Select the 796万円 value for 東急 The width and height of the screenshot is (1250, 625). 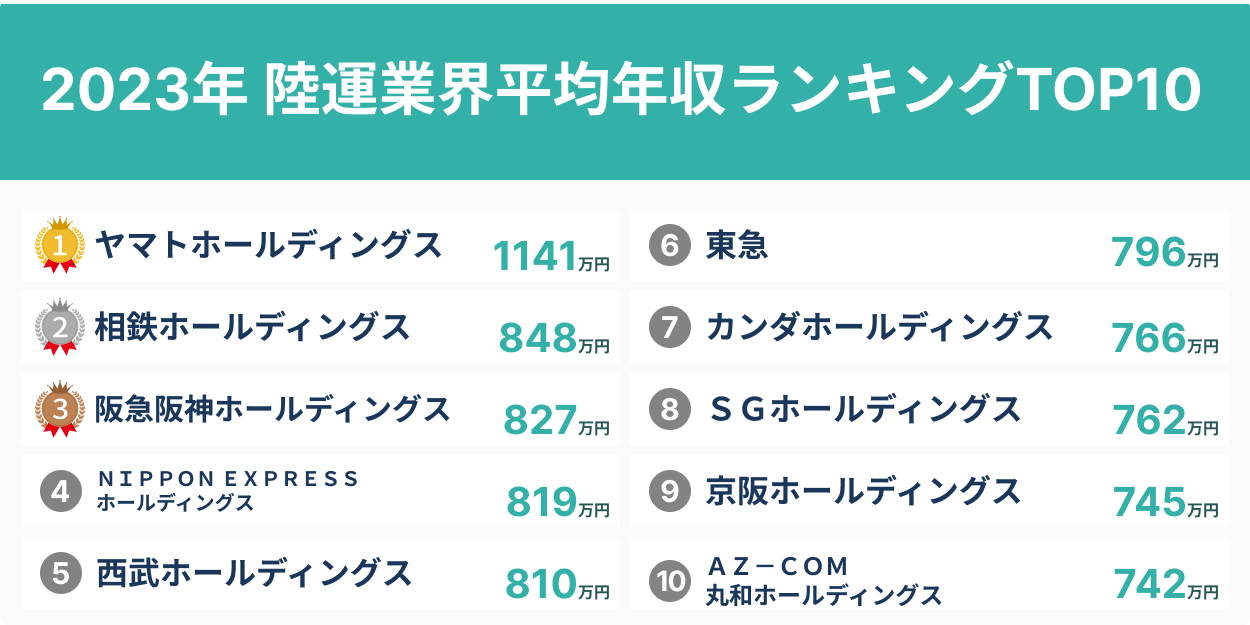[x=1165, y=253]
